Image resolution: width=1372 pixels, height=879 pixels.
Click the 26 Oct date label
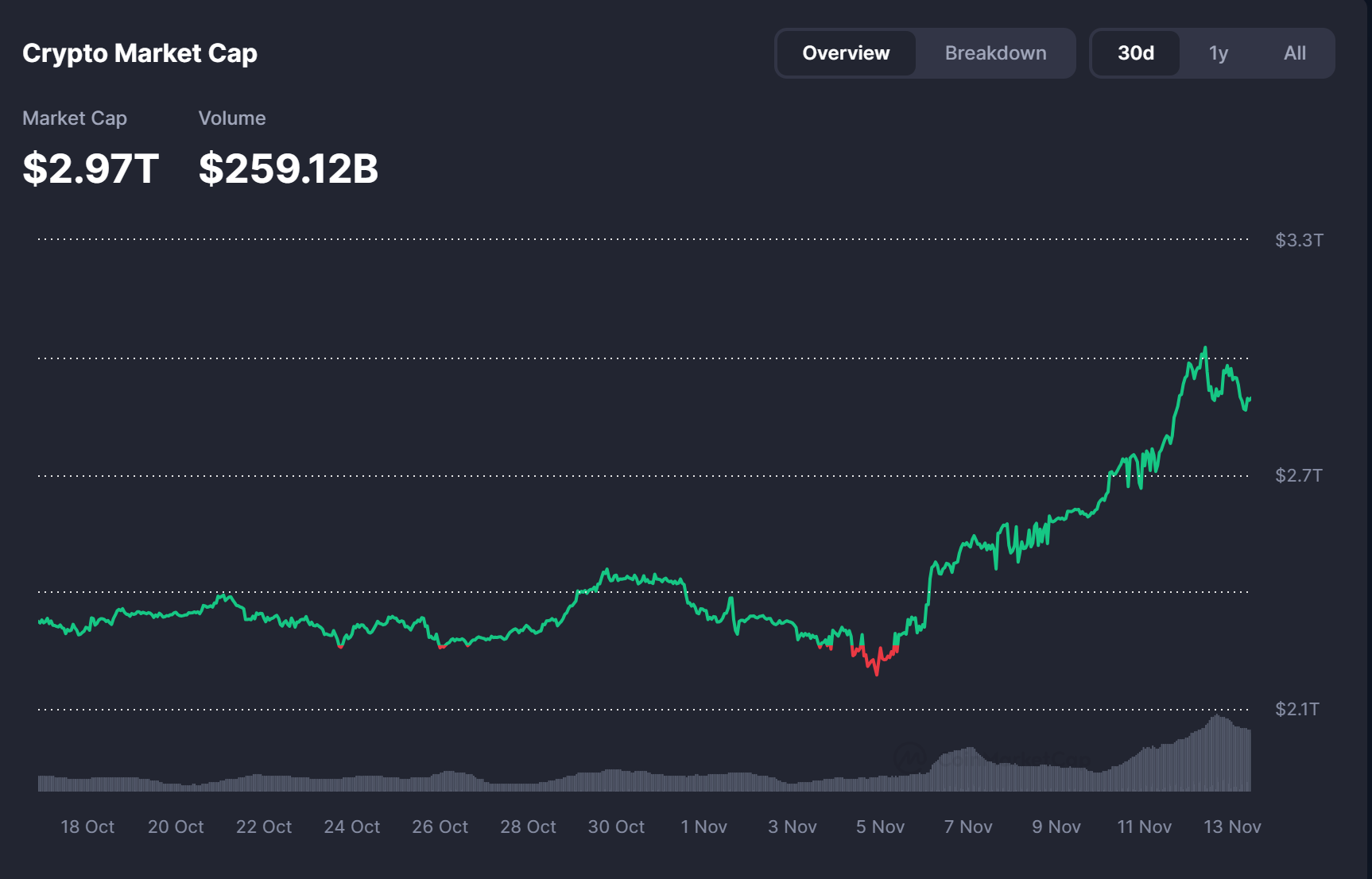(x=440, y=827)
